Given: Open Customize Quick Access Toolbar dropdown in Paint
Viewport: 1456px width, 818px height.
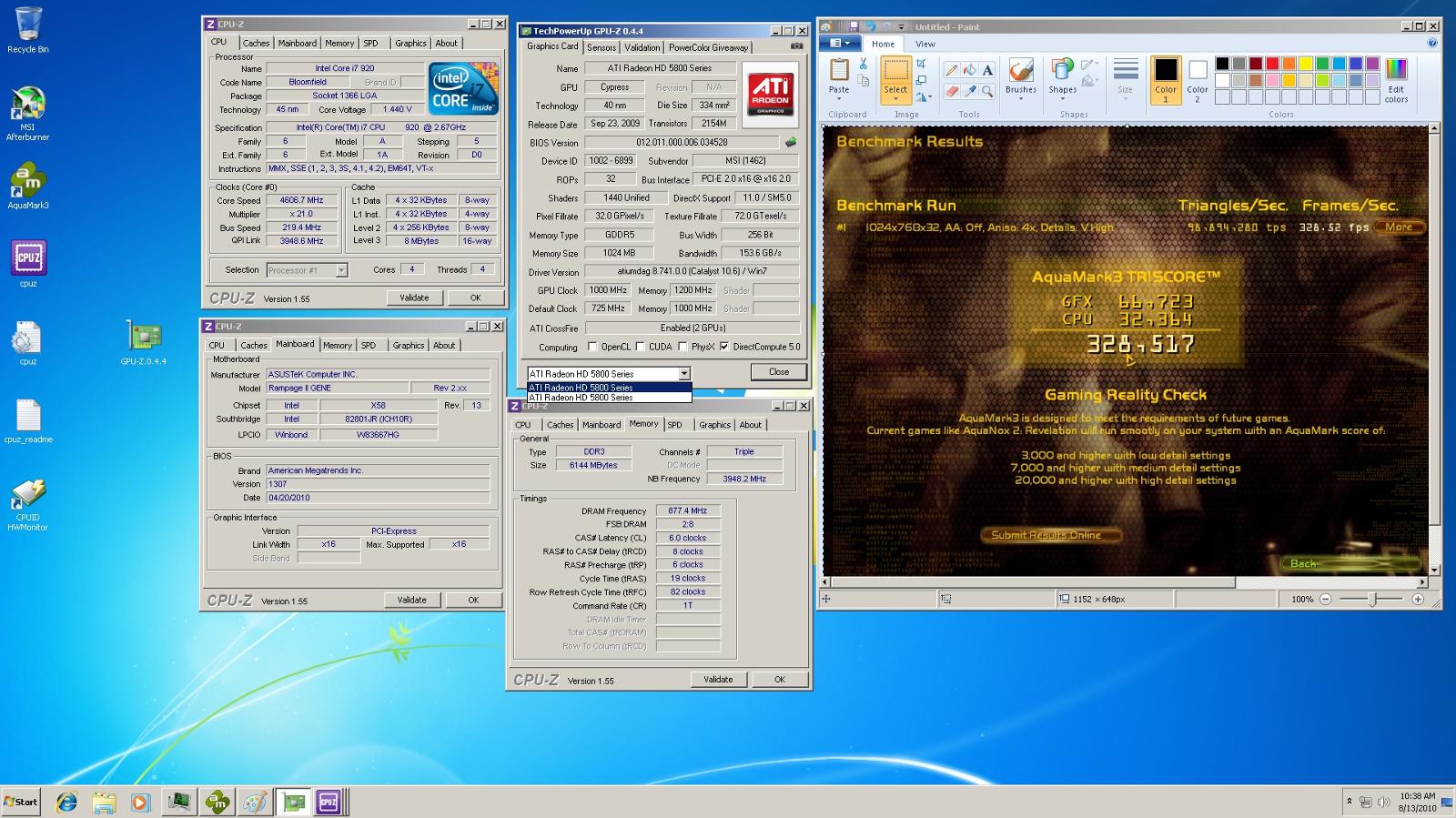Looking at the screenshot, I should tap(901, 27).
